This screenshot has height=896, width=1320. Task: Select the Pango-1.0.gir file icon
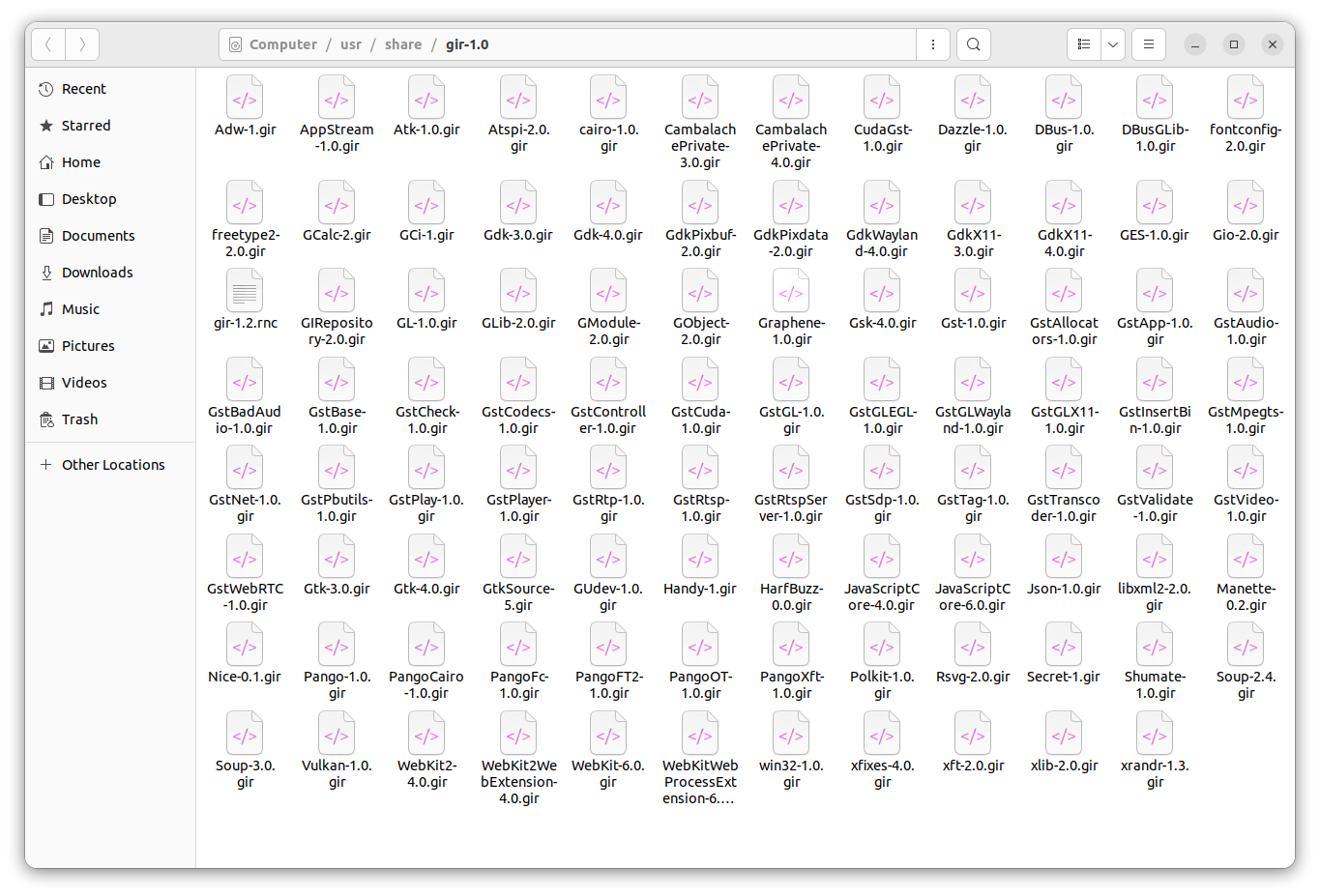click(337, 645)
